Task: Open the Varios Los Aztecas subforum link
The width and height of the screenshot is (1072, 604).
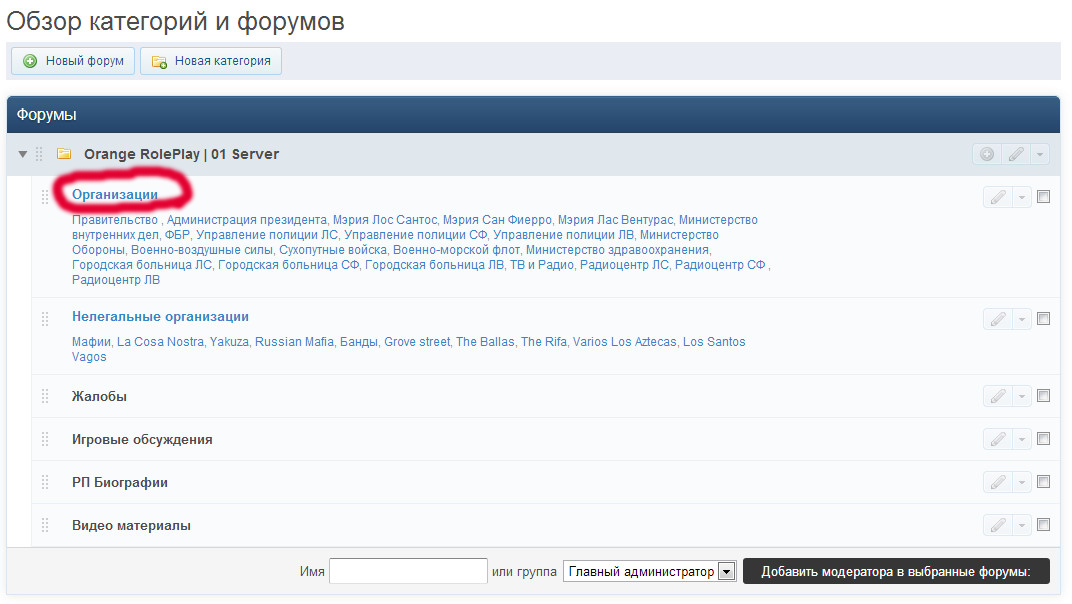Action: point(624,341)
